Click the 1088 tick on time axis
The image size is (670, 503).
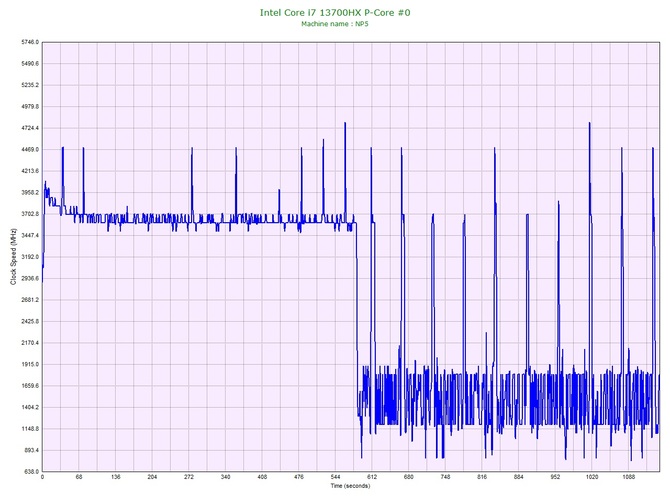[629, 477]
